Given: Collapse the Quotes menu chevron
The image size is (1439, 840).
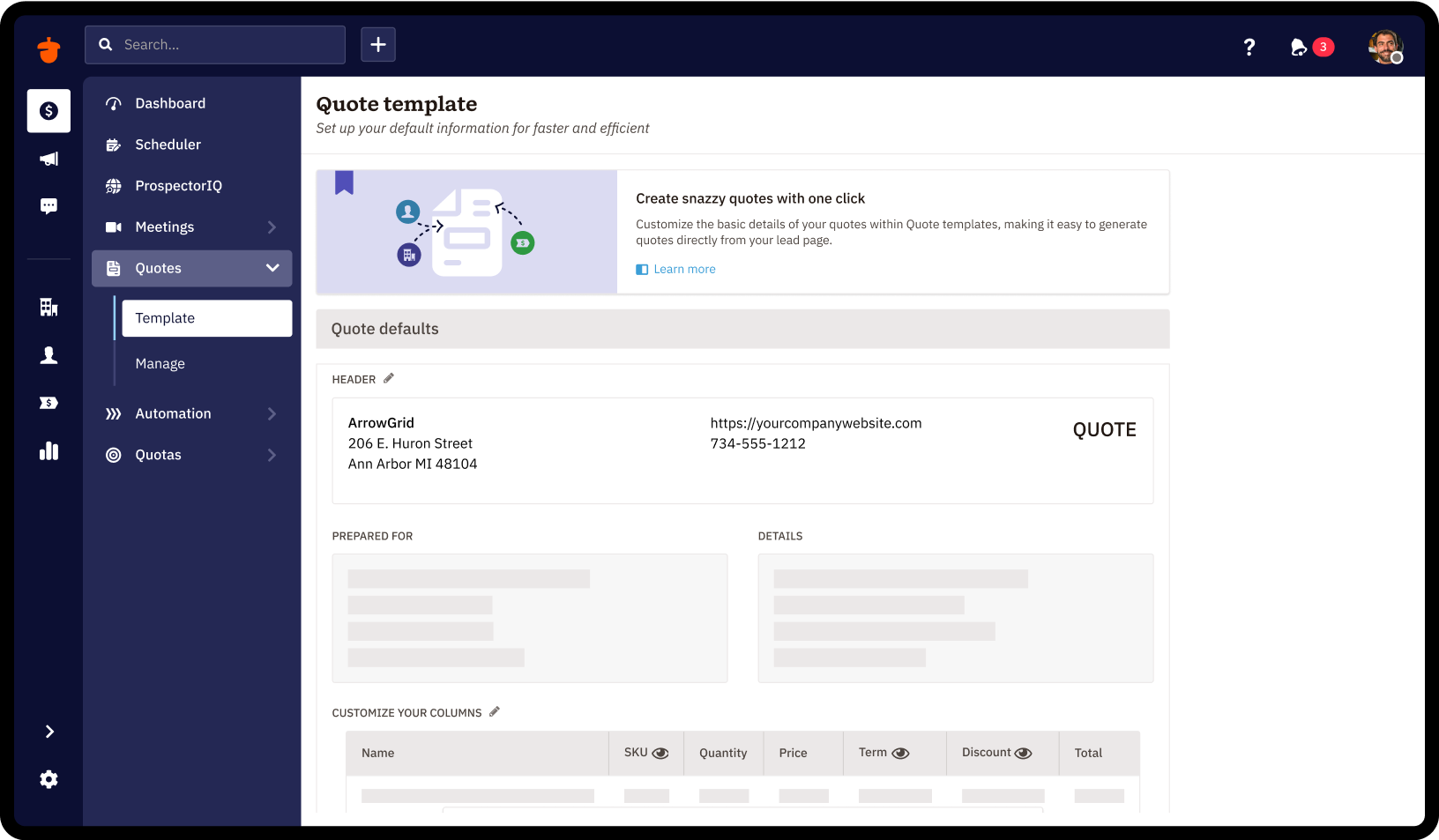Looking at the screenshot, I should pos(272,268).
